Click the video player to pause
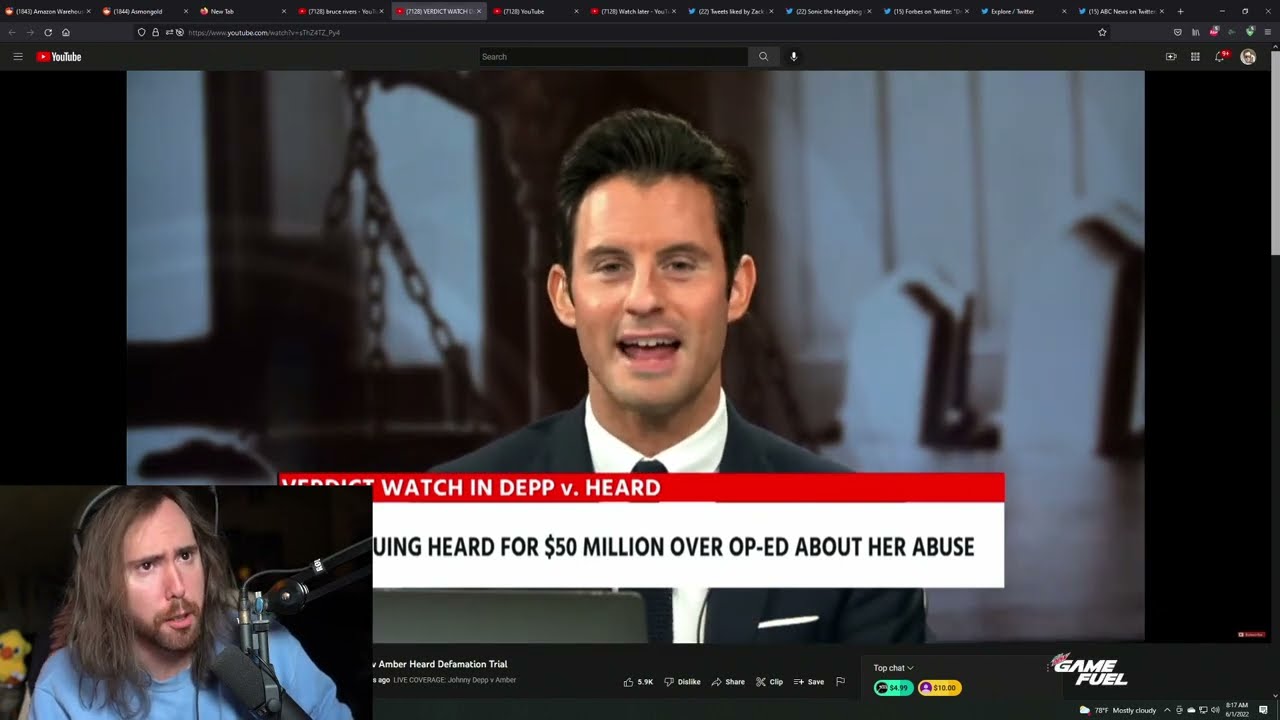The height and width of the screenshot is (720, 1280). [x=635, y=355]
